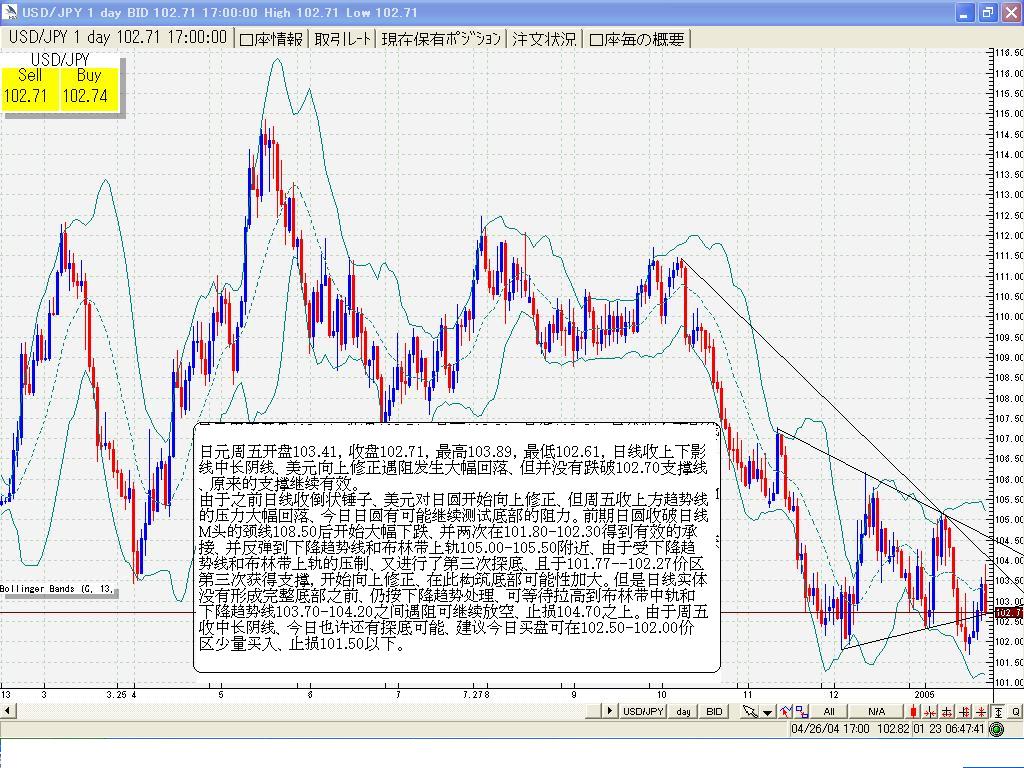Switch to the 口座情報 tab
Viewport: 1024px width, 768px height.
pos(270,39)
